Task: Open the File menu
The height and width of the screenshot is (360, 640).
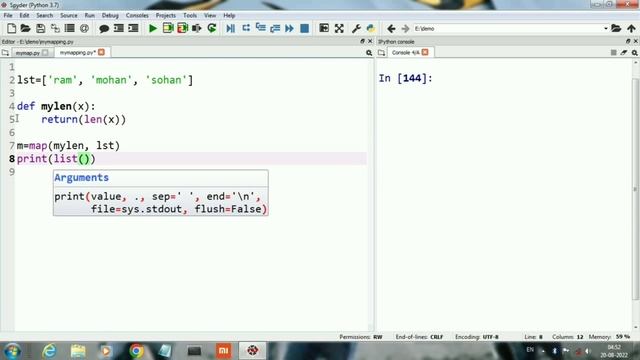Action: point(8,16)
